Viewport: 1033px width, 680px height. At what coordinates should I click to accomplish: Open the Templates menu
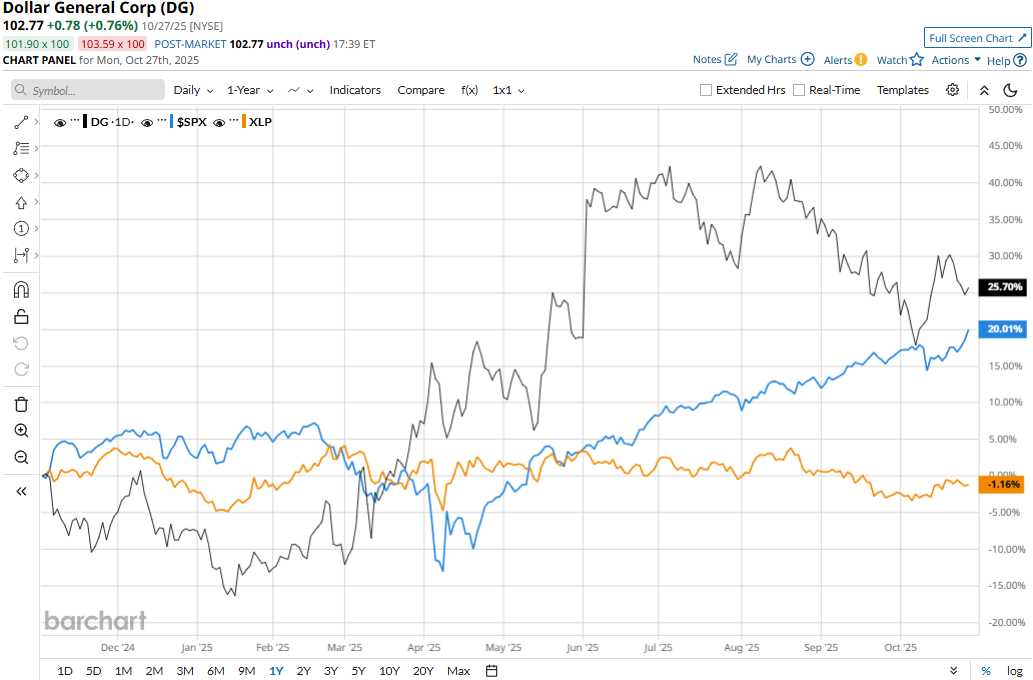coord(903,90)
